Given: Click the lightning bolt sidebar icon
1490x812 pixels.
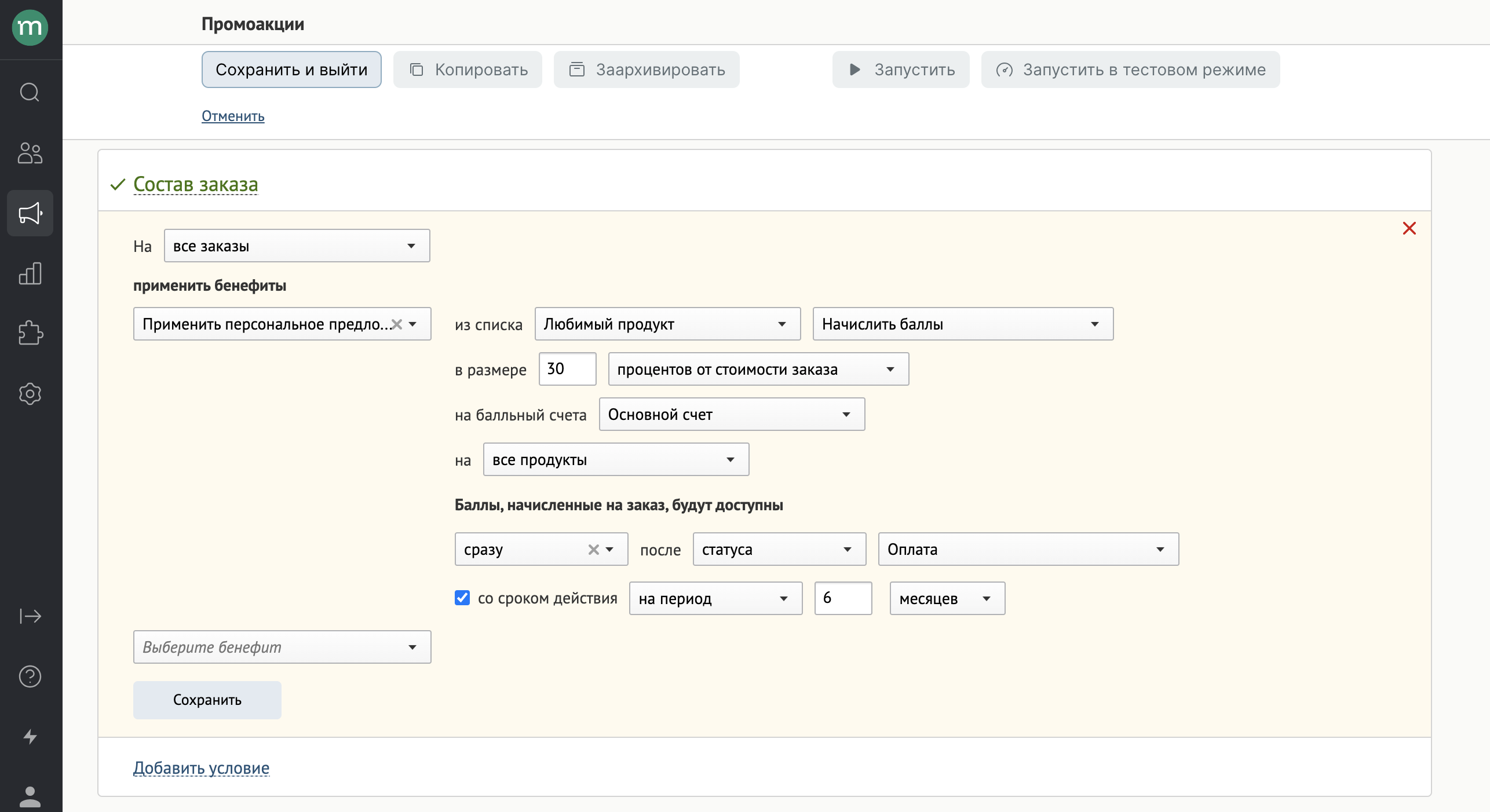Looking at the screenshot, I should tap(30, 737).
